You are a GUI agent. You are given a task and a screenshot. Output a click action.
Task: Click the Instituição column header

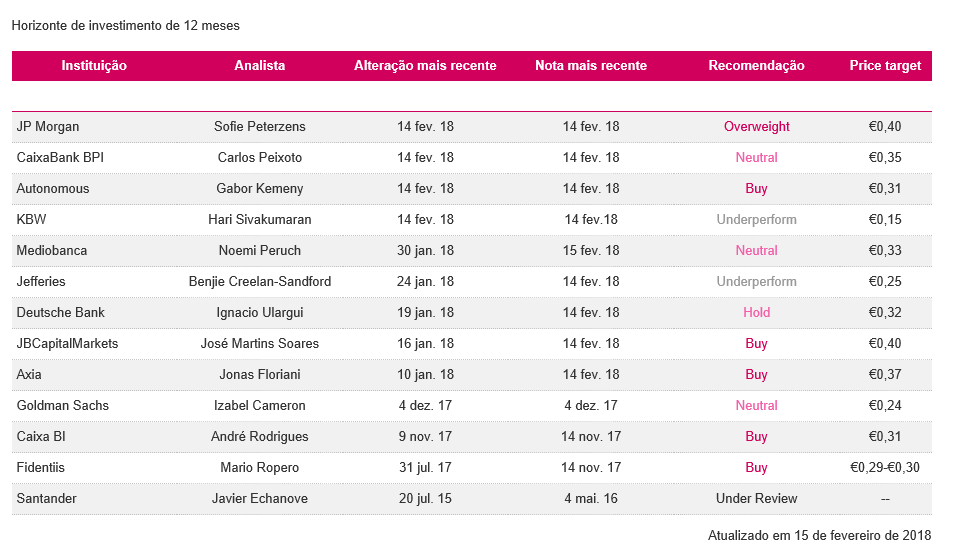[x=94, y=66]
